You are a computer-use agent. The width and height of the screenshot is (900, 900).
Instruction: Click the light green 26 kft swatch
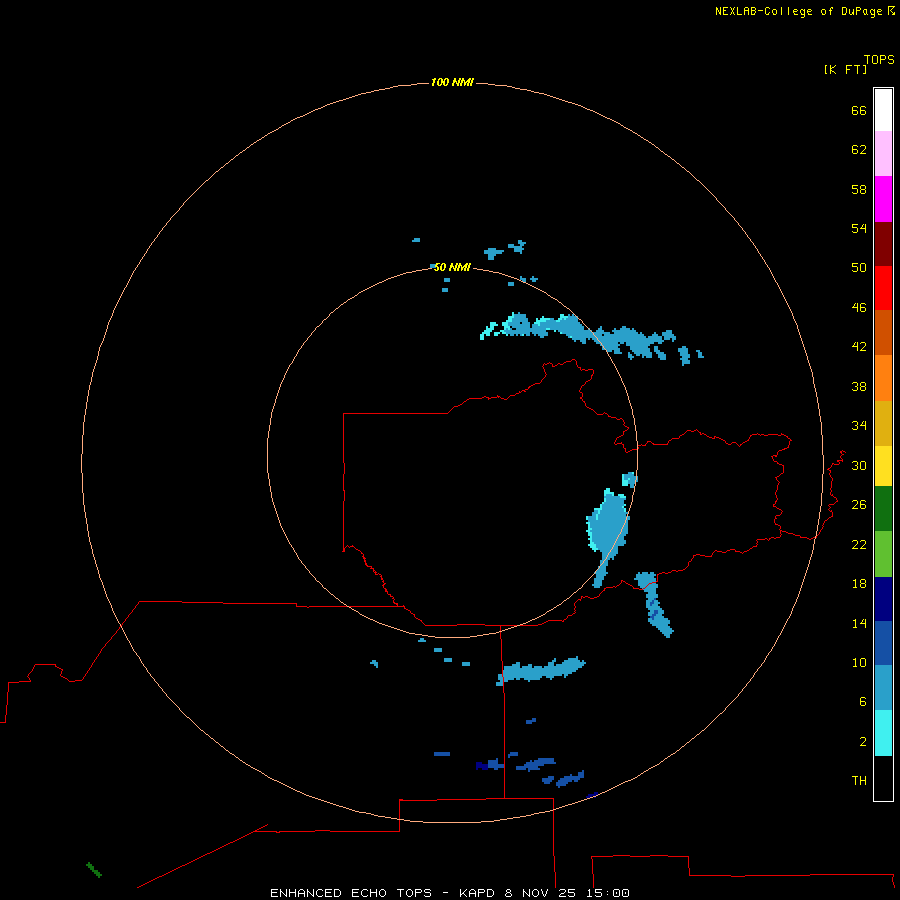coord(883,554)
